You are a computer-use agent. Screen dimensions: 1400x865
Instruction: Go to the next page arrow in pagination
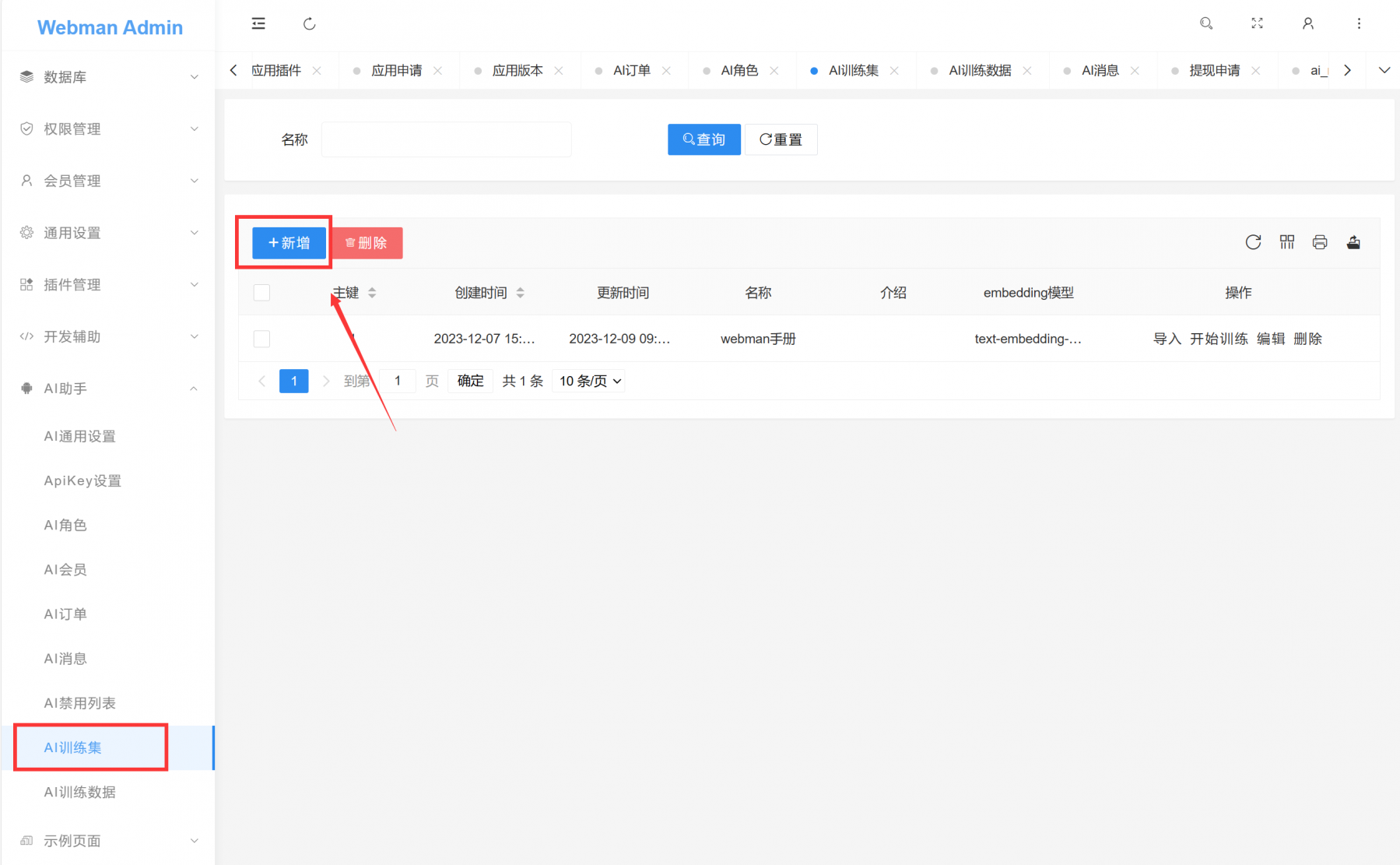(x=326, y=381)
